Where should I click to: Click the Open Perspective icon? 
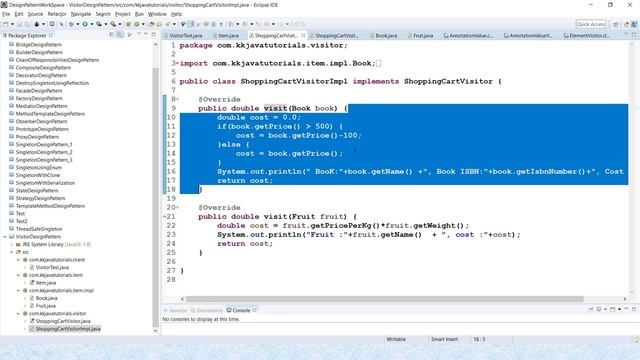point(616,24)
